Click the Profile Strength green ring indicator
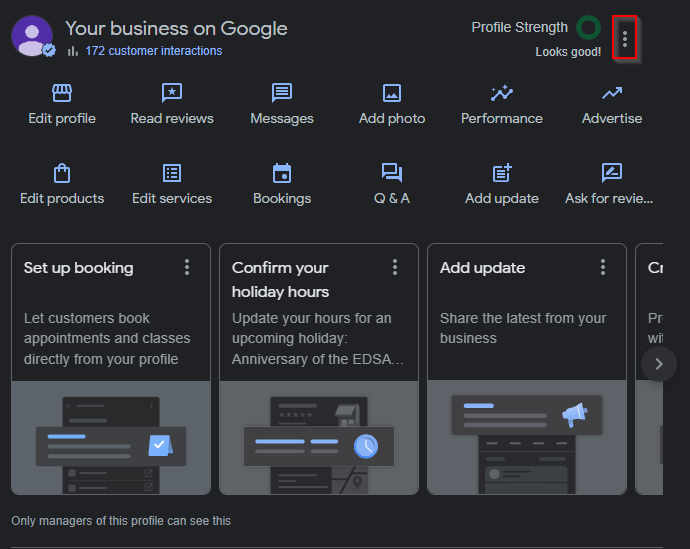This screenshot has height=549, width=690. coord(589,28)
